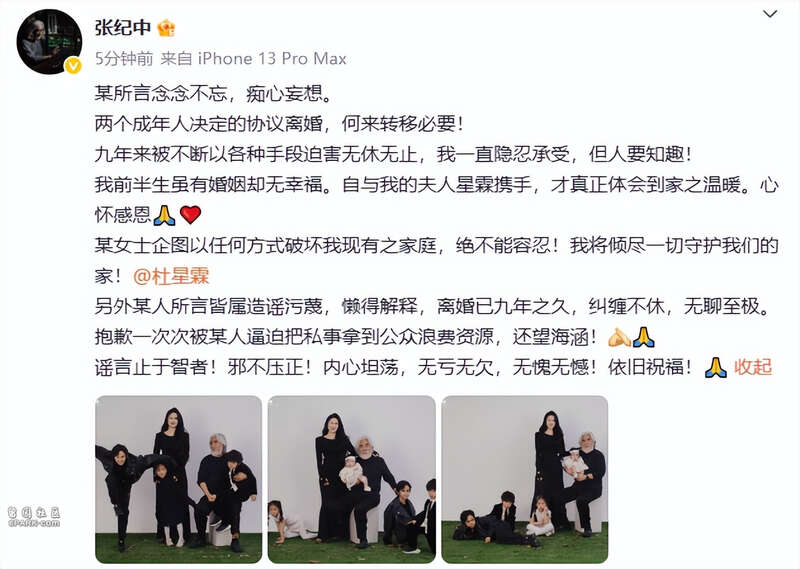Open the post options chevron menu
This screenshot has height=569, width=800.
tap(769, 14)
